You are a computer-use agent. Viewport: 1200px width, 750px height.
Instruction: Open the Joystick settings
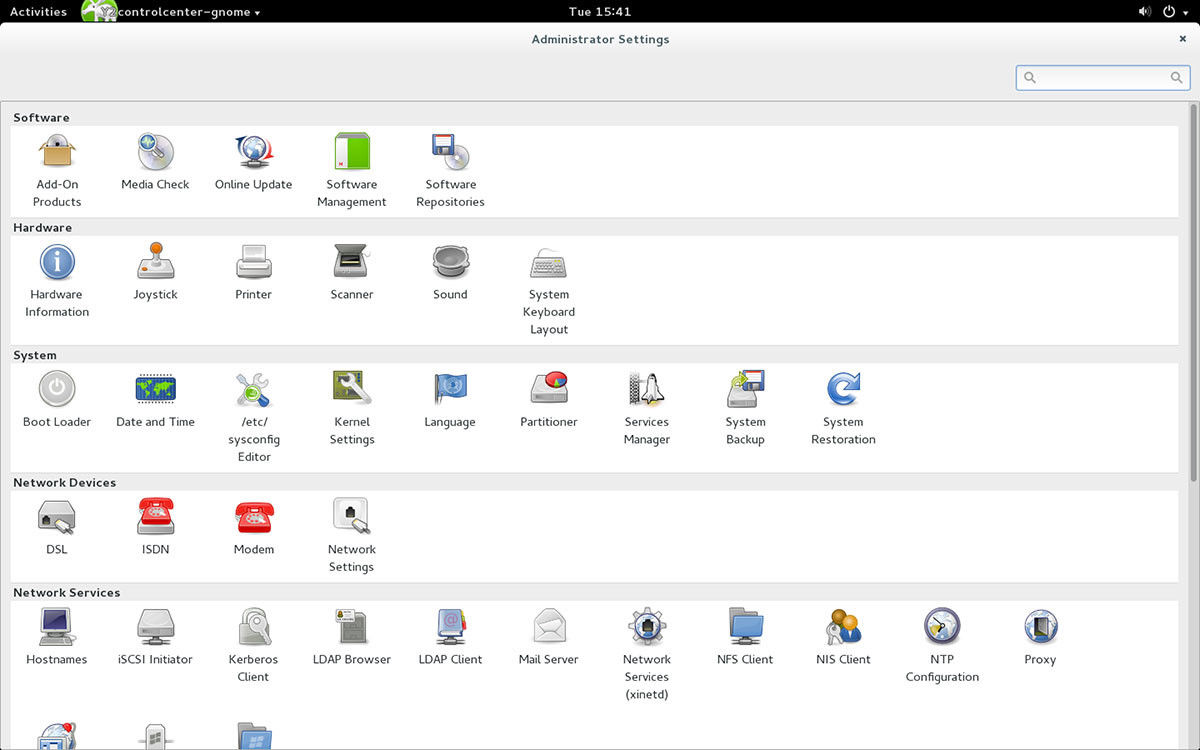(x=155, y=273)
